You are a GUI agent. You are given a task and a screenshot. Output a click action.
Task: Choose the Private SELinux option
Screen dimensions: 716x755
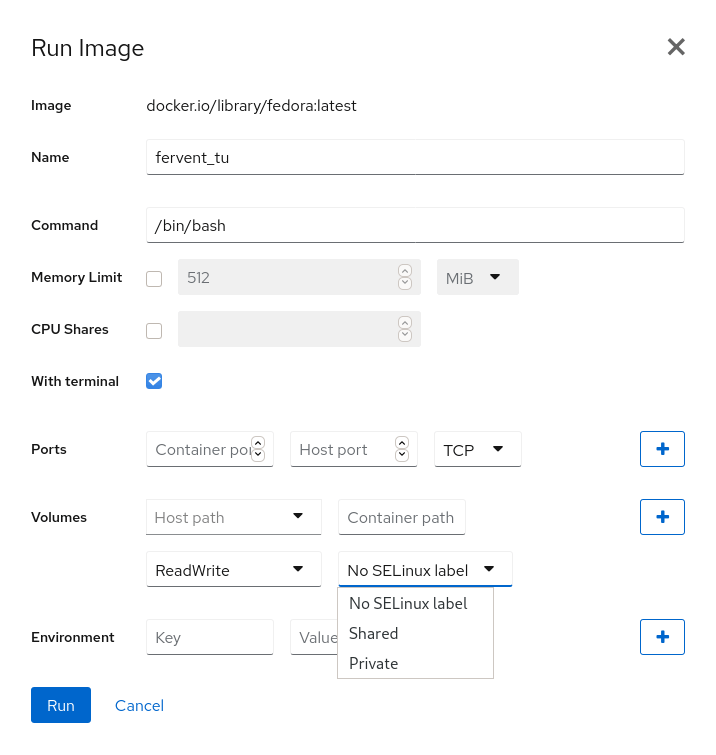[x=415, y=664]
